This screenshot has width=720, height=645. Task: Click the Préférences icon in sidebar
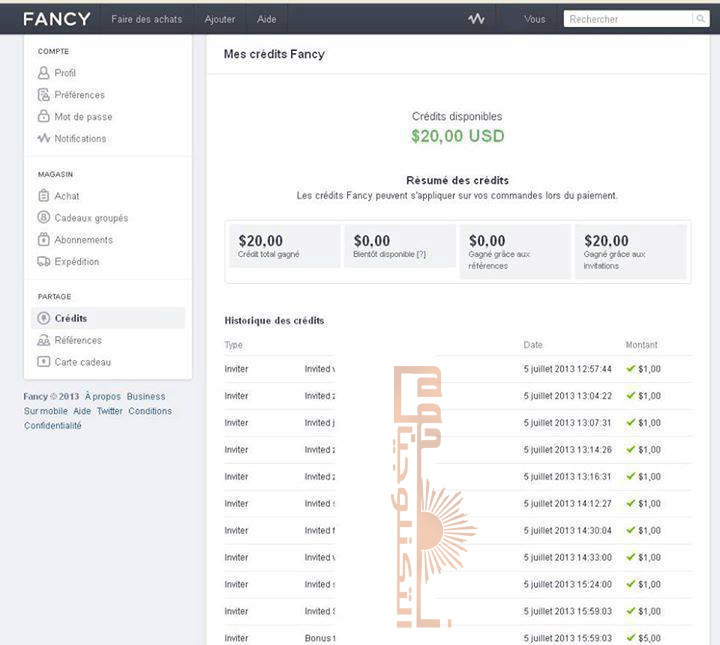pos(44,95)
